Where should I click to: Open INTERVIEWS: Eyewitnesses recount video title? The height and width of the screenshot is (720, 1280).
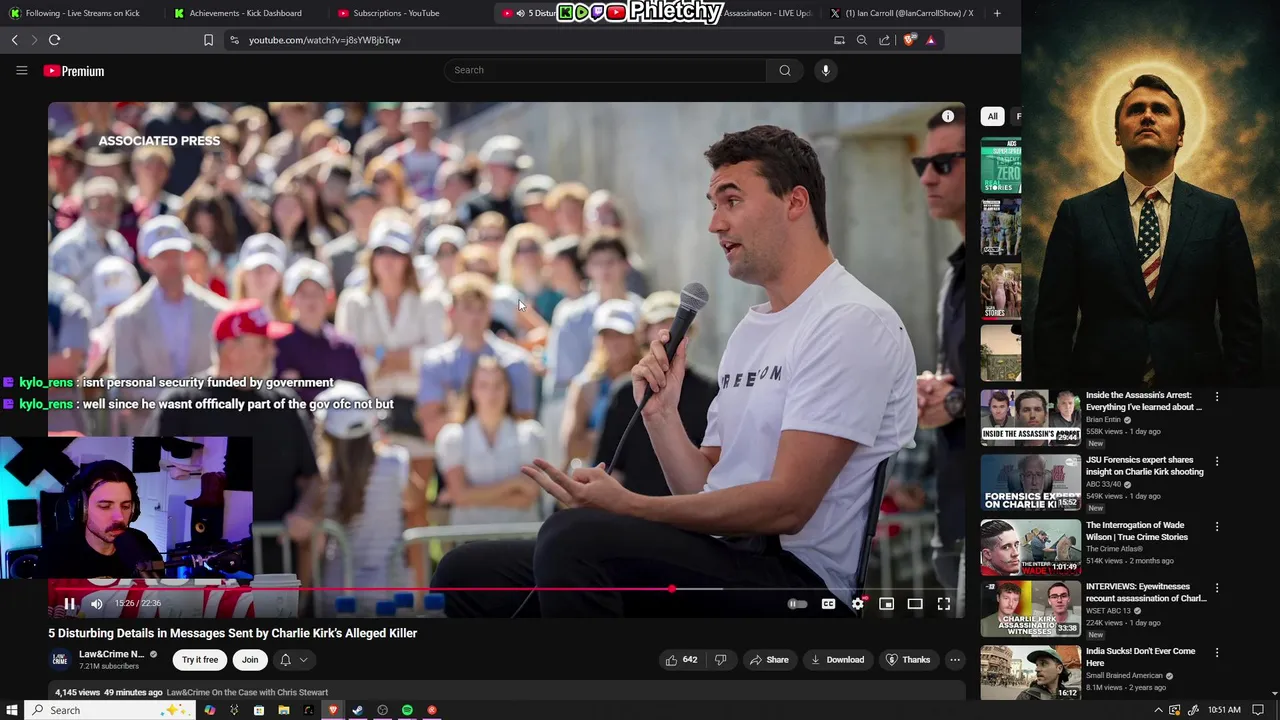click(1146, 592)
